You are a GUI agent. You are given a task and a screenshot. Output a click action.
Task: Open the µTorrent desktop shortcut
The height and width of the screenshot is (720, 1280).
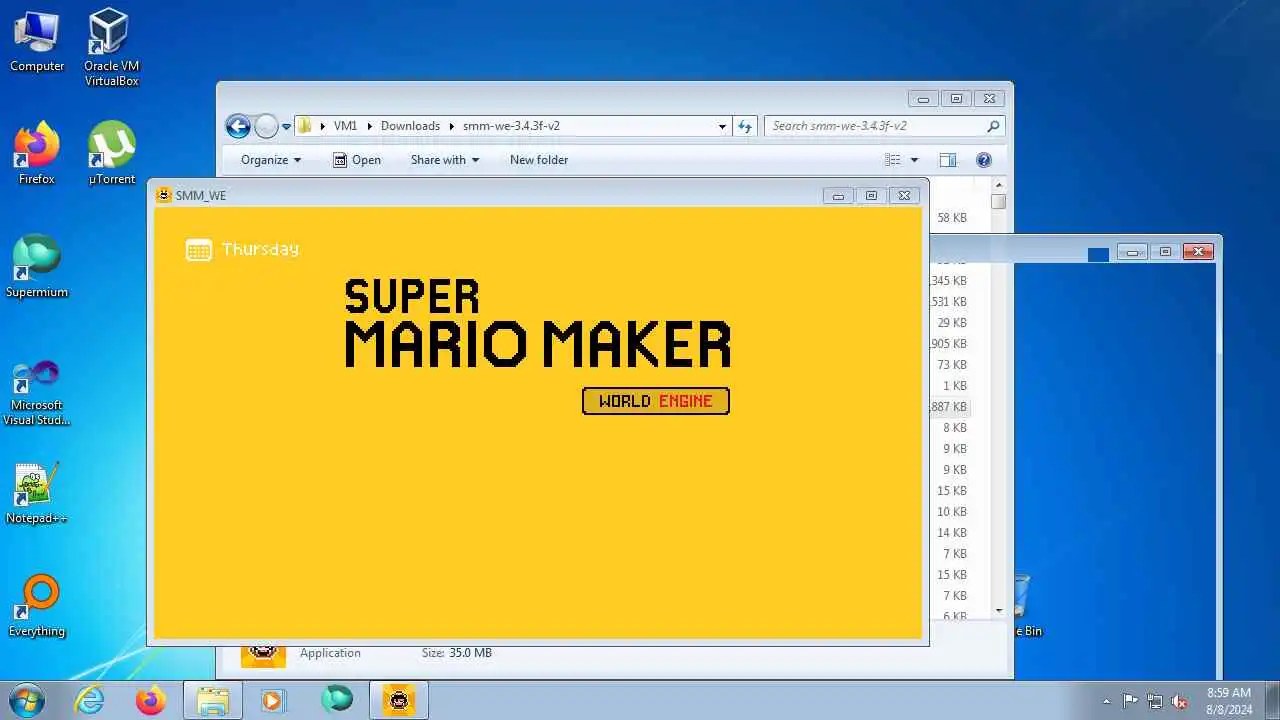[111, 153]
